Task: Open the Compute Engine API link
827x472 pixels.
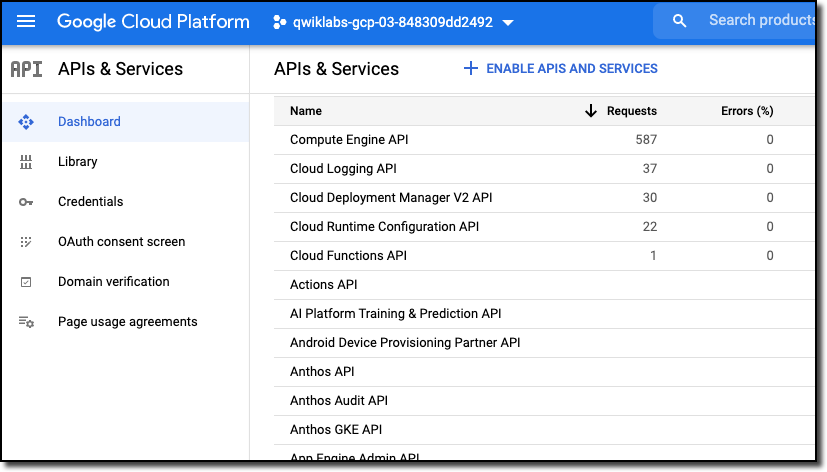Action: click(x=349, y=140)
